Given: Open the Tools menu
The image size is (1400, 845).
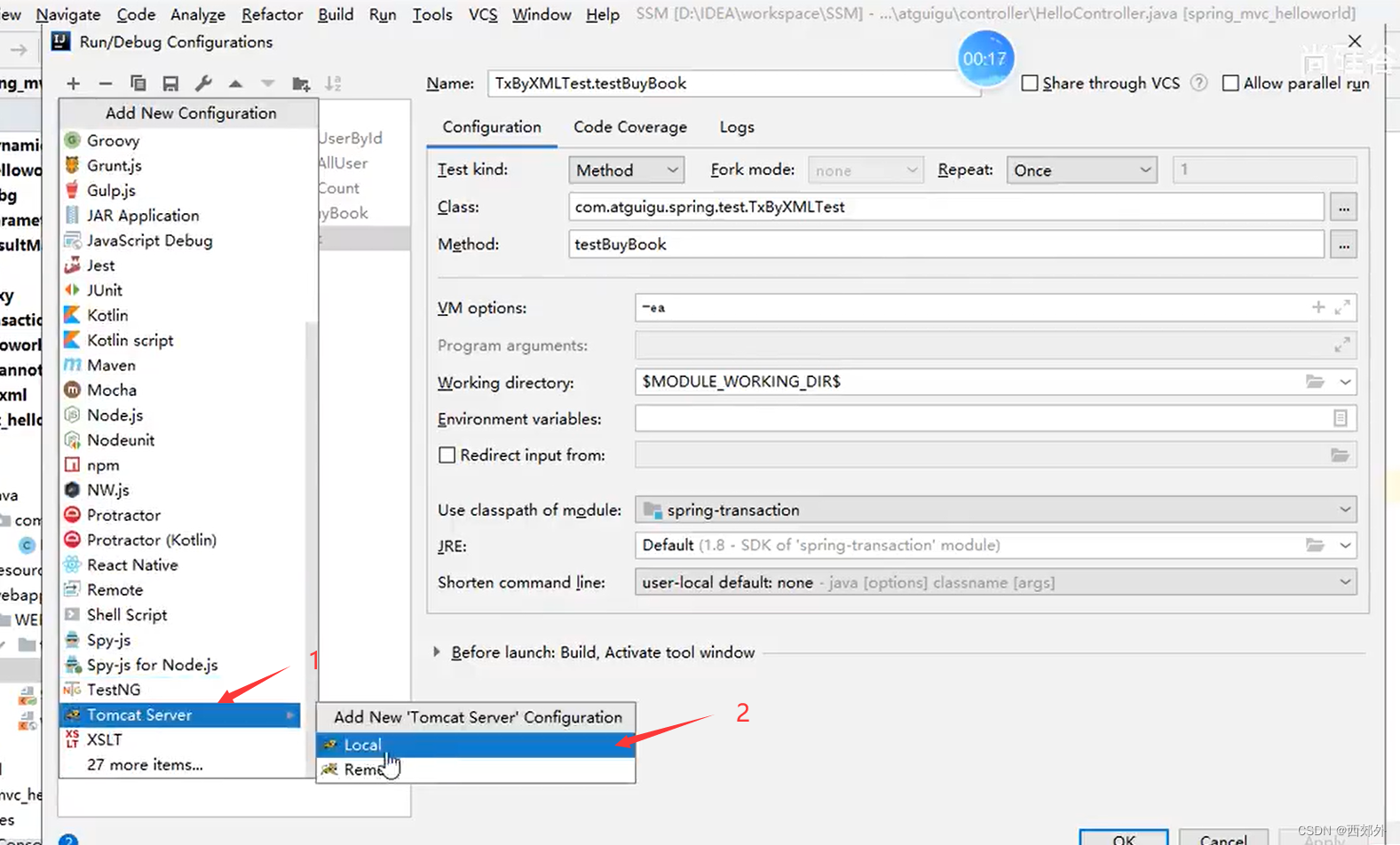Looking at the screenshot, I should (432, 14).
